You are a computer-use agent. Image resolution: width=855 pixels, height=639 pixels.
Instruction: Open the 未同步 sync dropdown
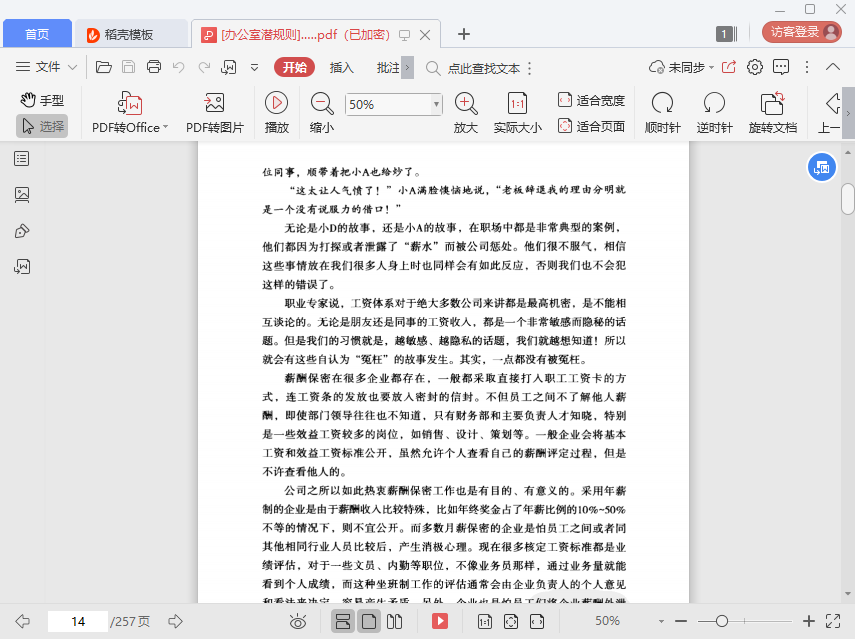(x=682, y=68)
